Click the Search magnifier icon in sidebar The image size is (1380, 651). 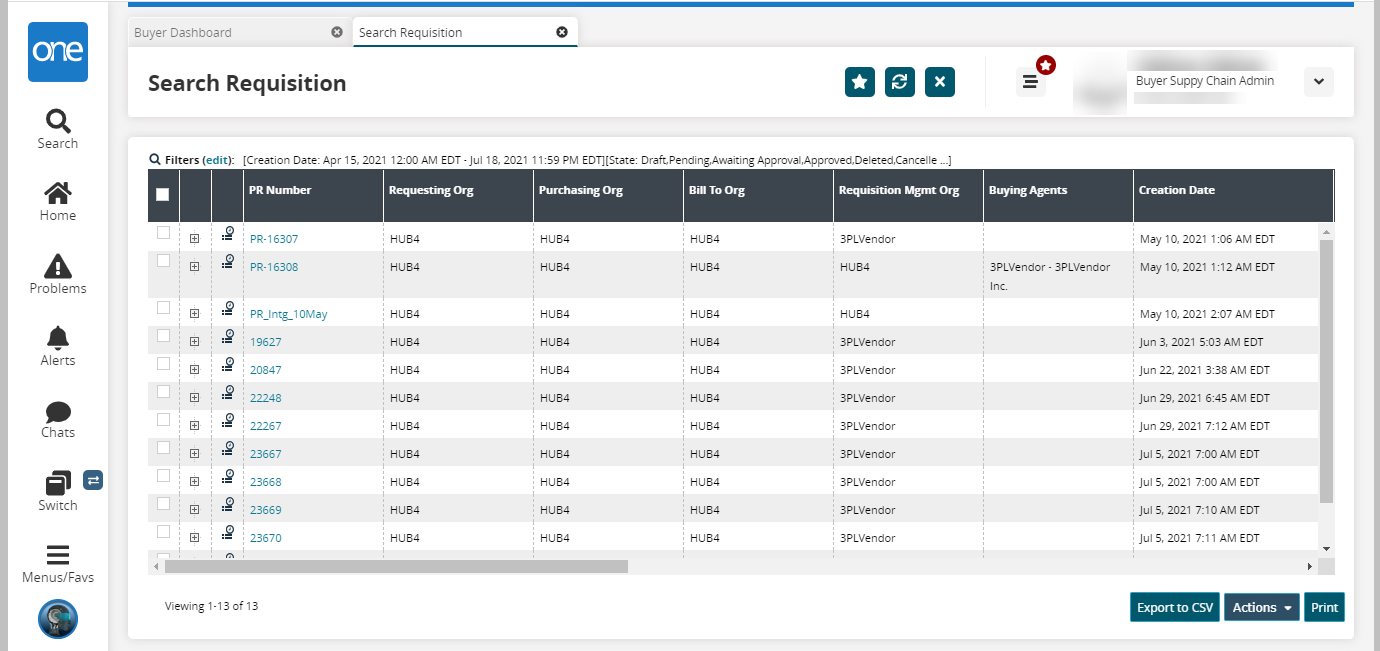[x=58, y=122]
